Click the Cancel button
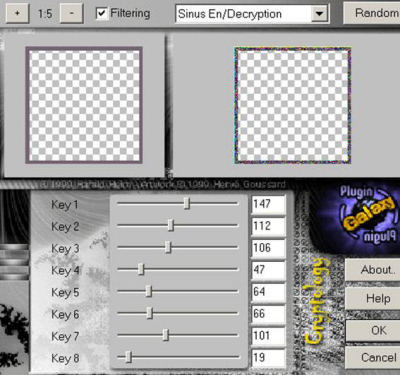Viewport: 400px width, 375px height. click(373, 358)
